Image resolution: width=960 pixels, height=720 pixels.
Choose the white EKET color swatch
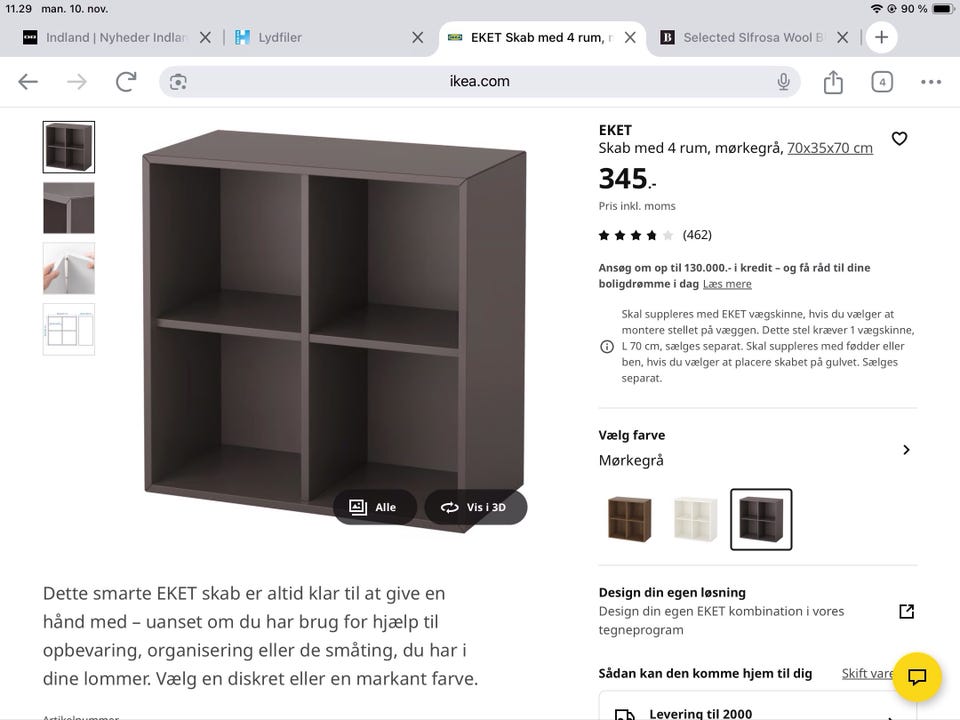pos(695,519)
